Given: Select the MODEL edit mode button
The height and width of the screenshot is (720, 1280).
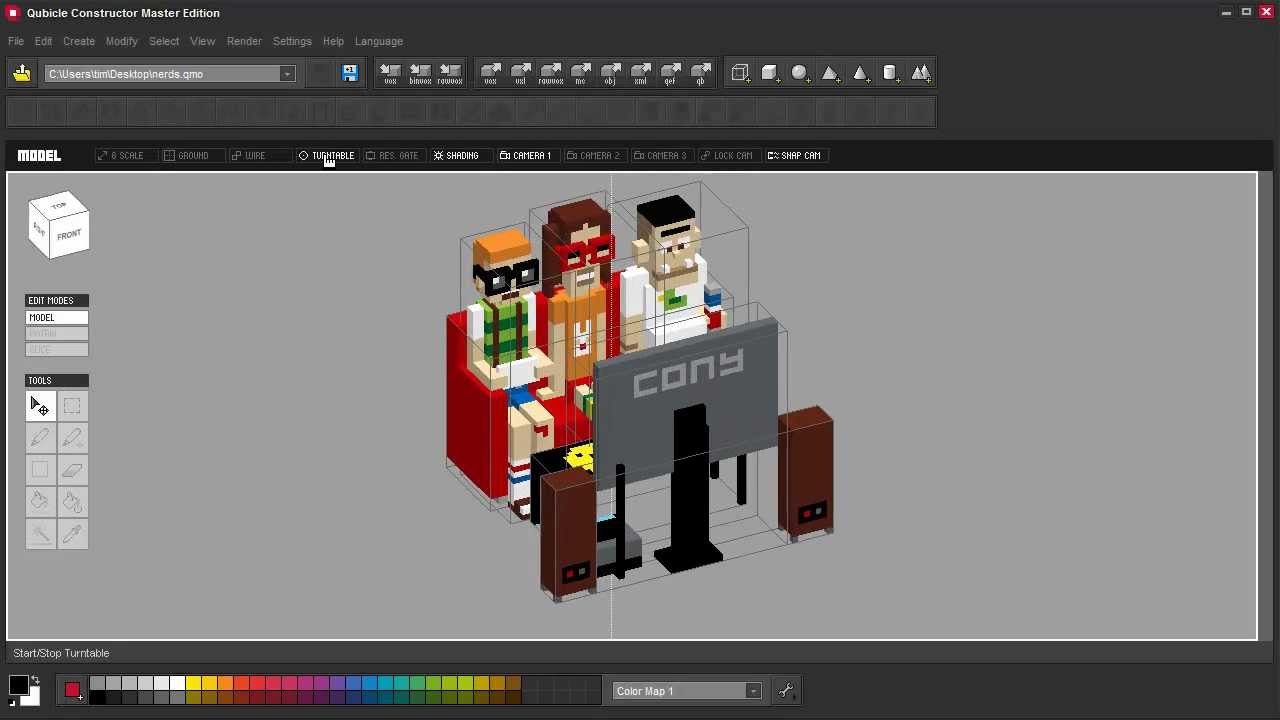Looking at the screenshot, I should tap(57, 317).
